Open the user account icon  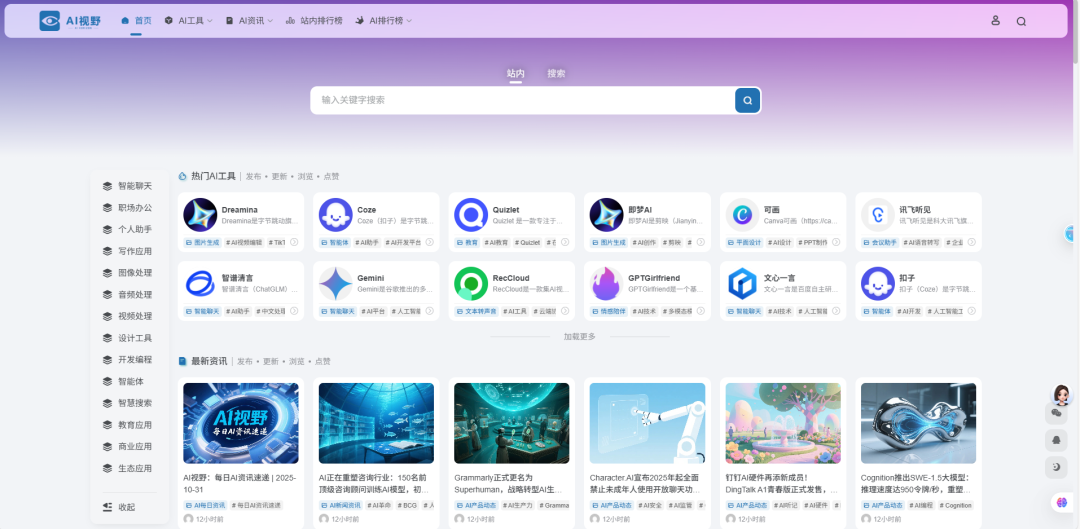tap(995, 21)
